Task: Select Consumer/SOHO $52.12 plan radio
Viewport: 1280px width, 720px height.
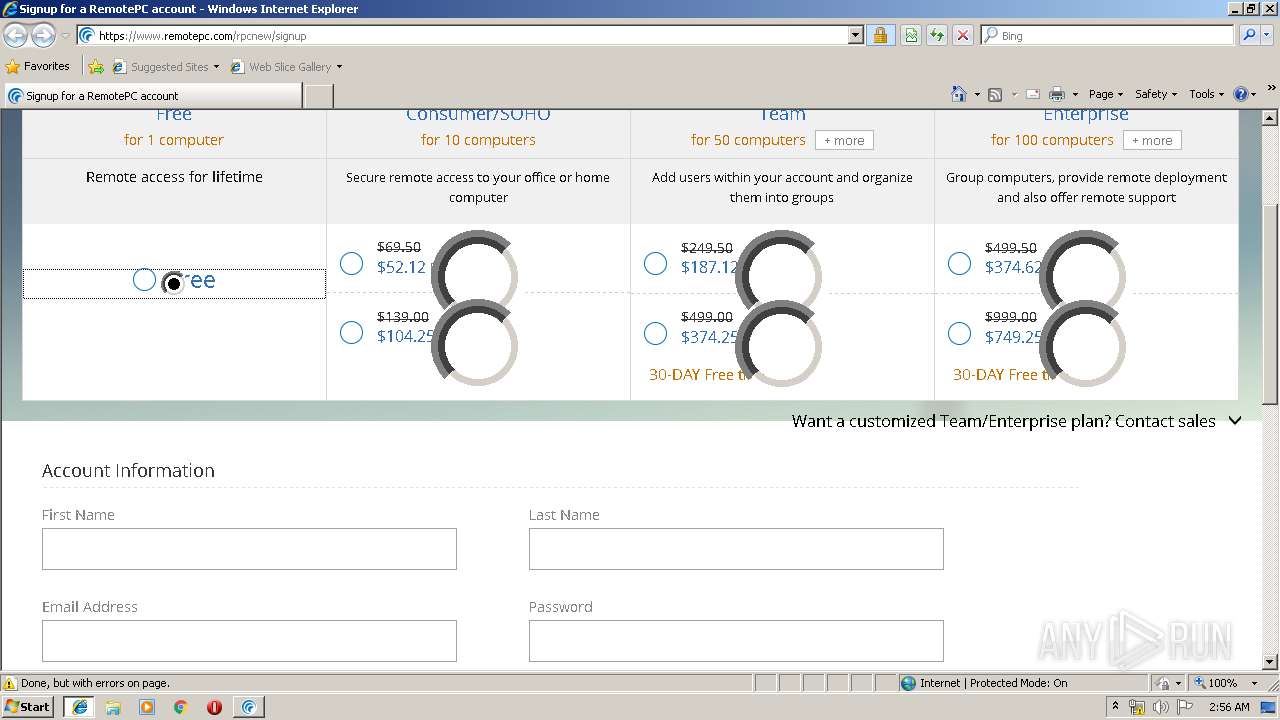Action: point(351,263)
